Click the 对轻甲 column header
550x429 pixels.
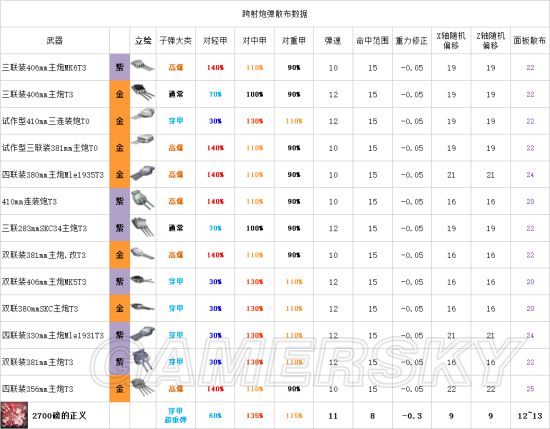pos(215,40)
